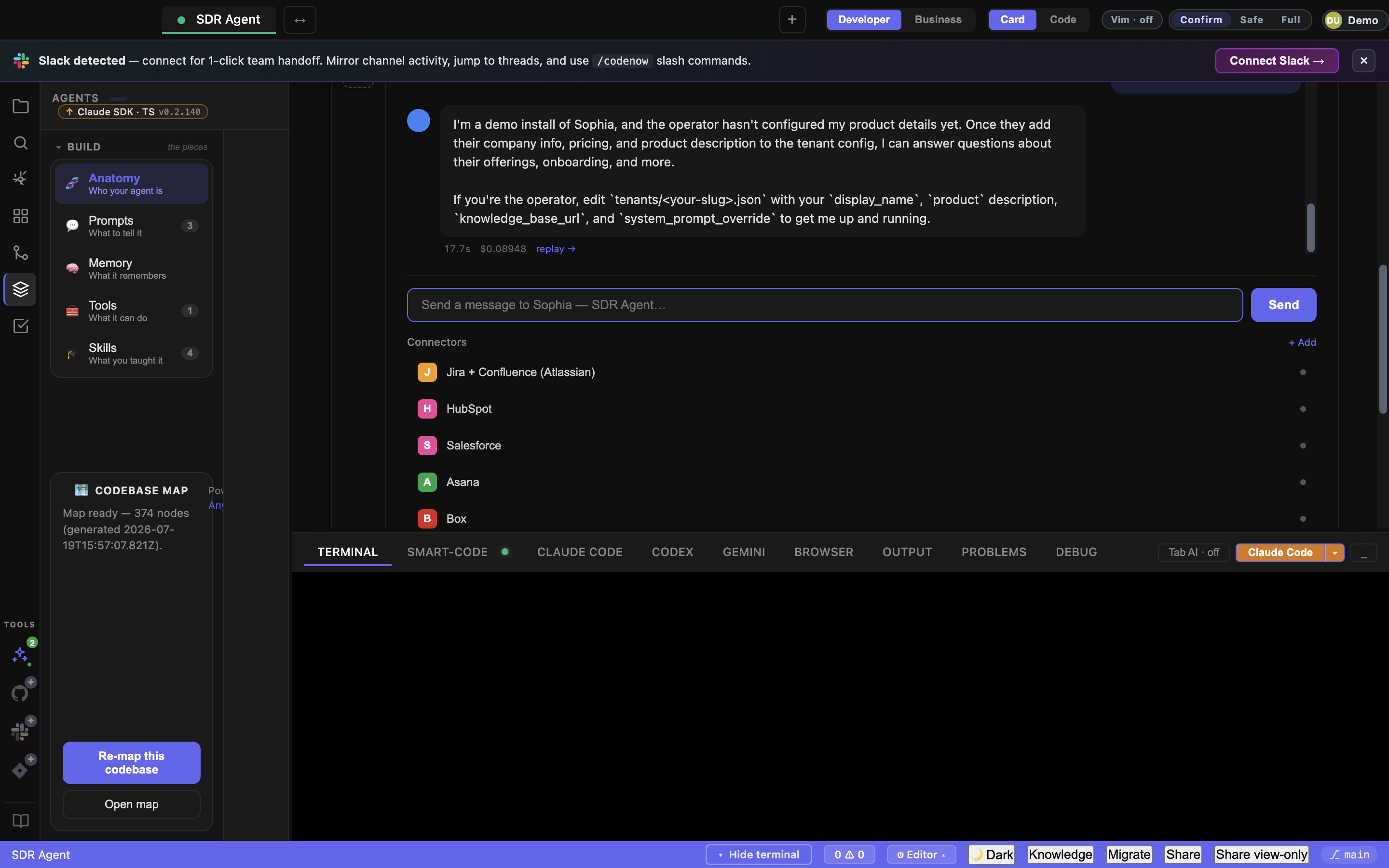Click the horizontal expand arrows button
1389x868 pixels.
coord(300,20)
